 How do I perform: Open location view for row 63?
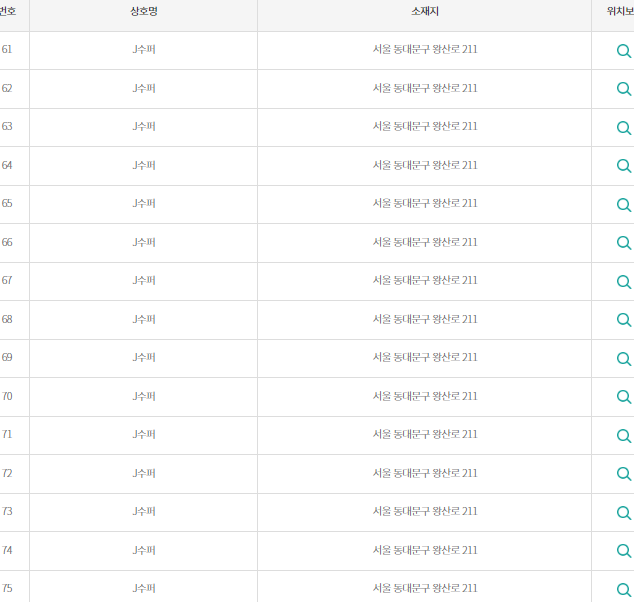624,128
